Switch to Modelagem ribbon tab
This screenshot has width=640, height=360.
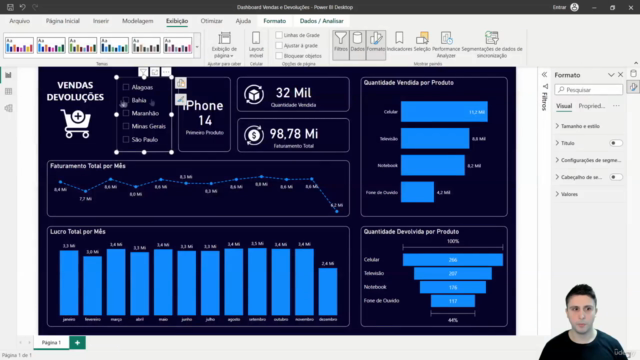[x=138, y=21]
